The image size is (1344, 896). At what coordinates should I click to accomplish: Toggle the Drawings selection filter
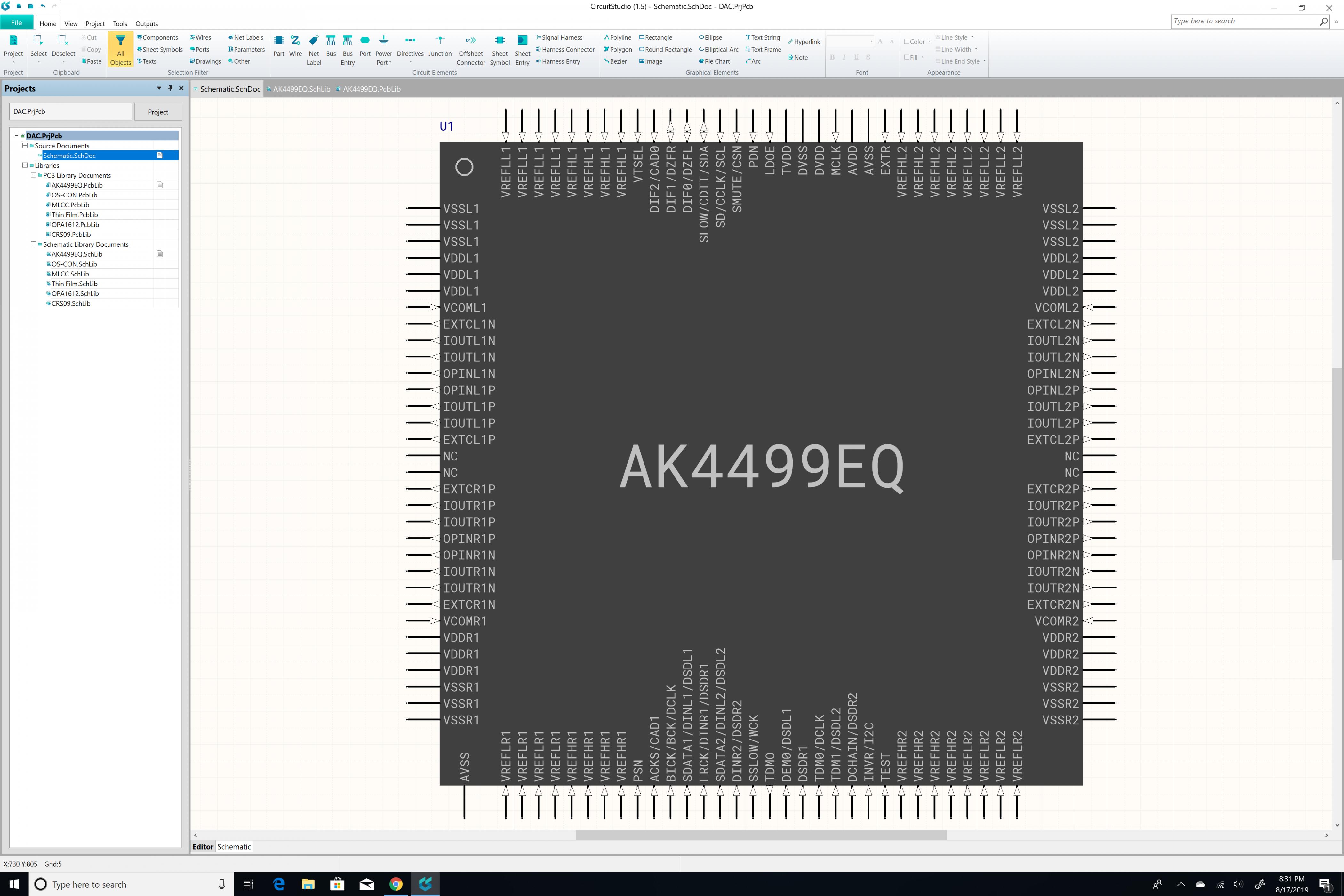click(x=206, y=61)
